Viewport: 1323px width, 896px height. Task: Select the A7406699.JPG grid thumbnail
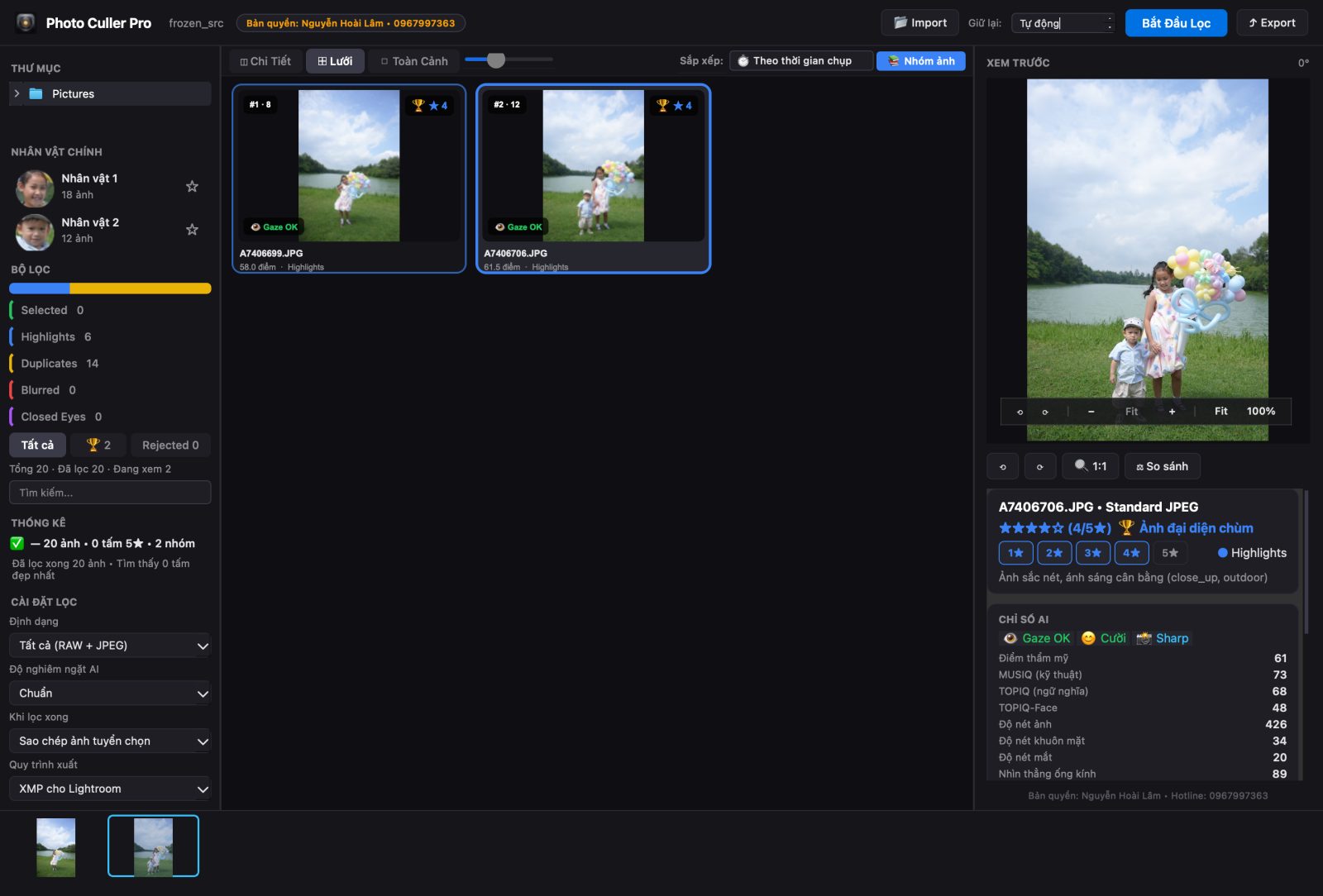tap(349, 179)
